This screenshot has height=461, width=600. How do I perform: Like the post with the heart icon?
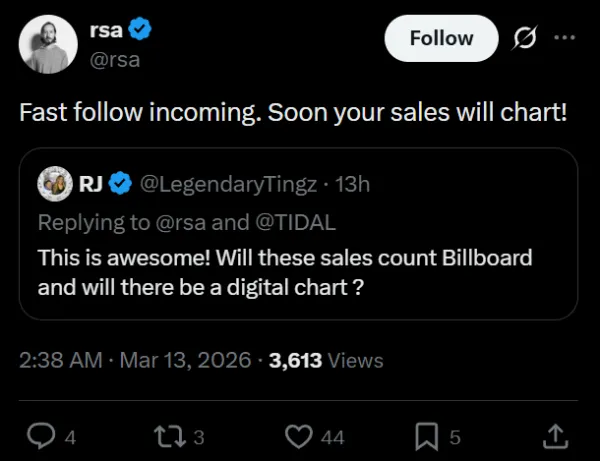(298, 436)
